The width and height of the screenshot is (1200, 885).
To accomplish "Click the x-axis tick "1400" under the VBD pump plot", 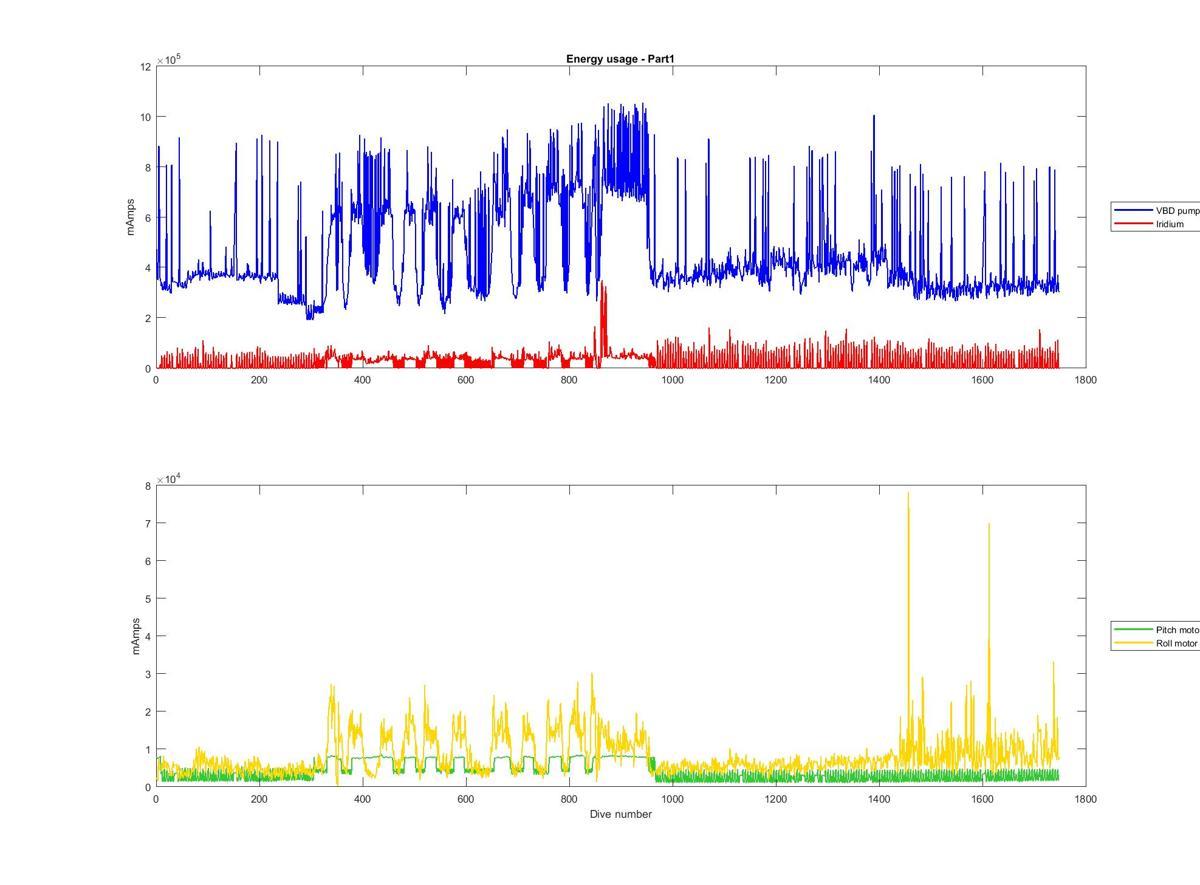I will coord(879,380).
